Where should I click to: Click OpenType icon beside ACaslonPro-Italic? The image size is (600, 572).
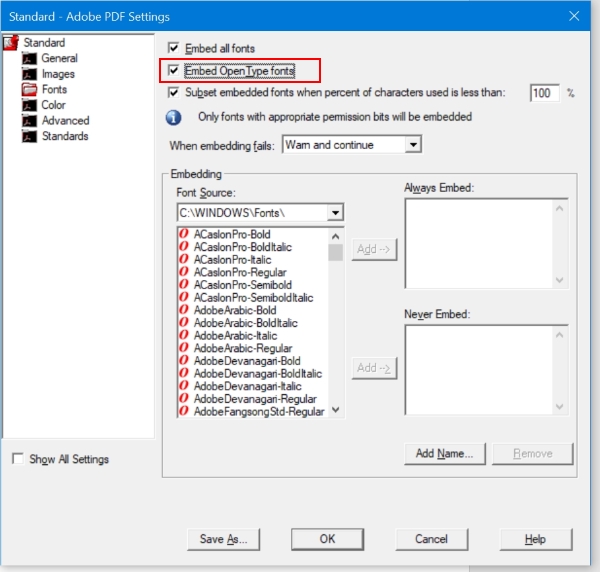coord(184,259)
